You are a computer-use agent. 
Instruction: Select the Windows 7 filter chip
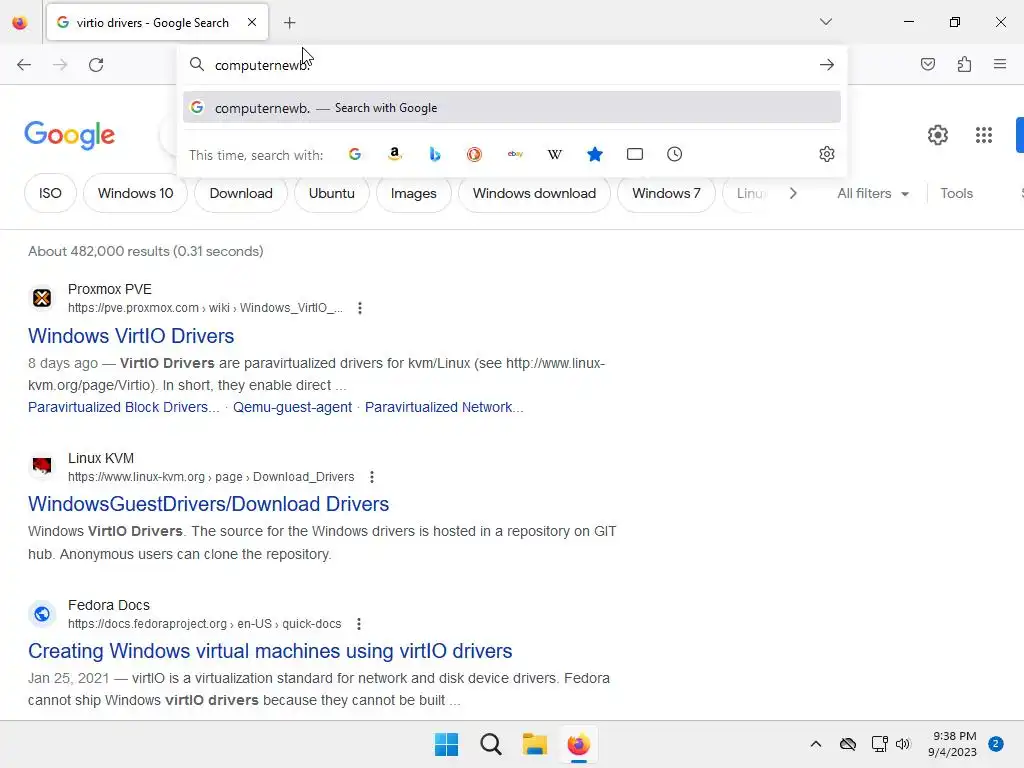pos(666,193)
